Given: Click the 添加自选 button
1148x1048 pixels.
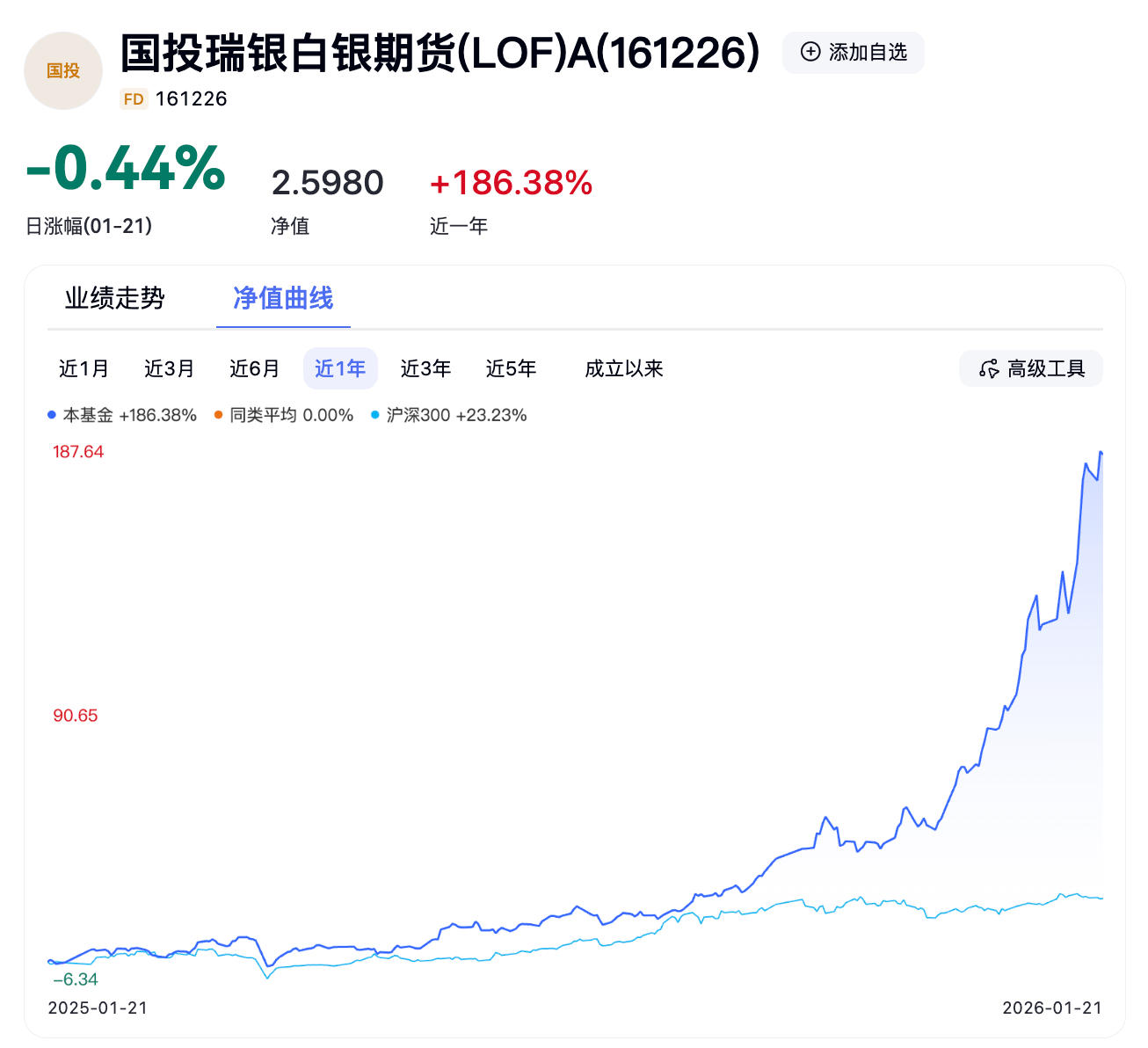Looking at the screenshot, I should click(853, 52).
